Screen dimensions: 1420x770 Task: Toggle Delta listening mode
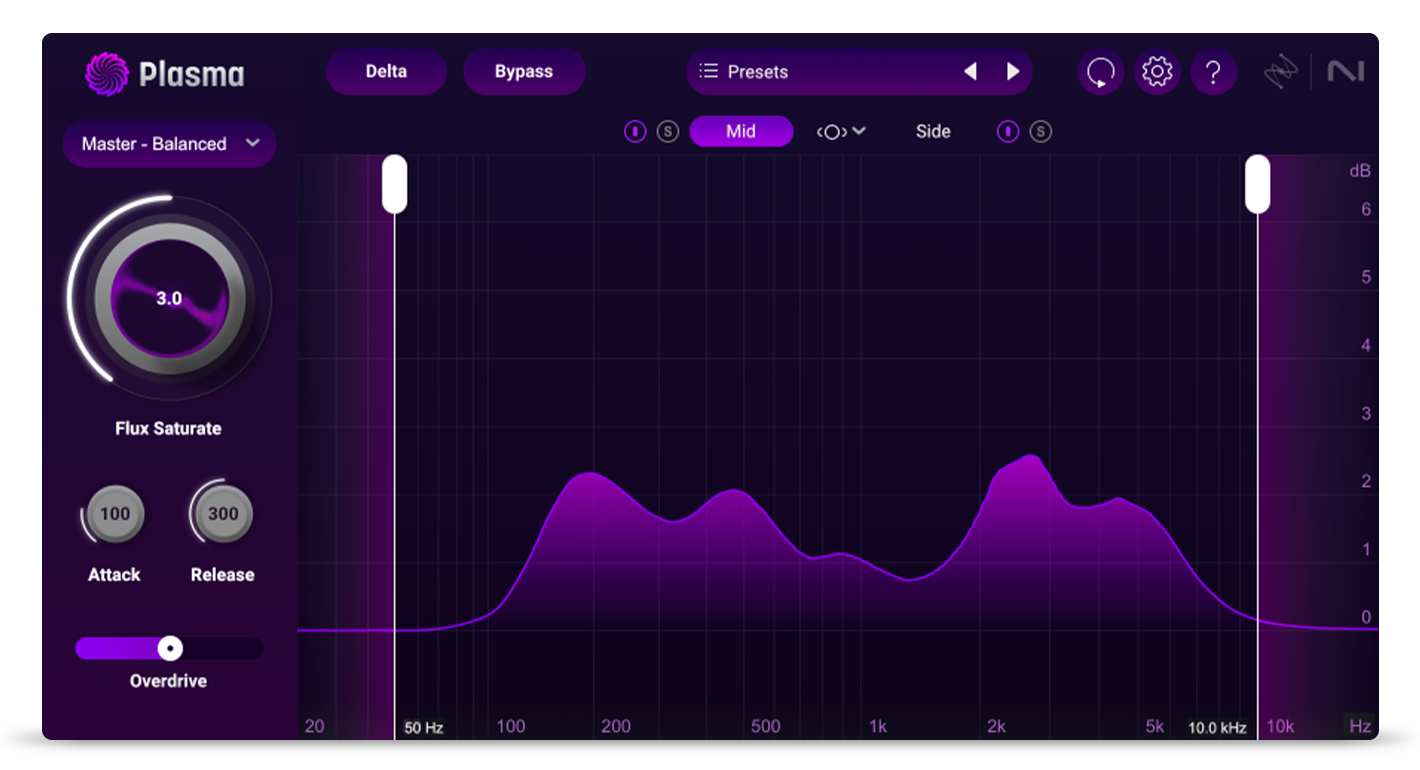386,72
